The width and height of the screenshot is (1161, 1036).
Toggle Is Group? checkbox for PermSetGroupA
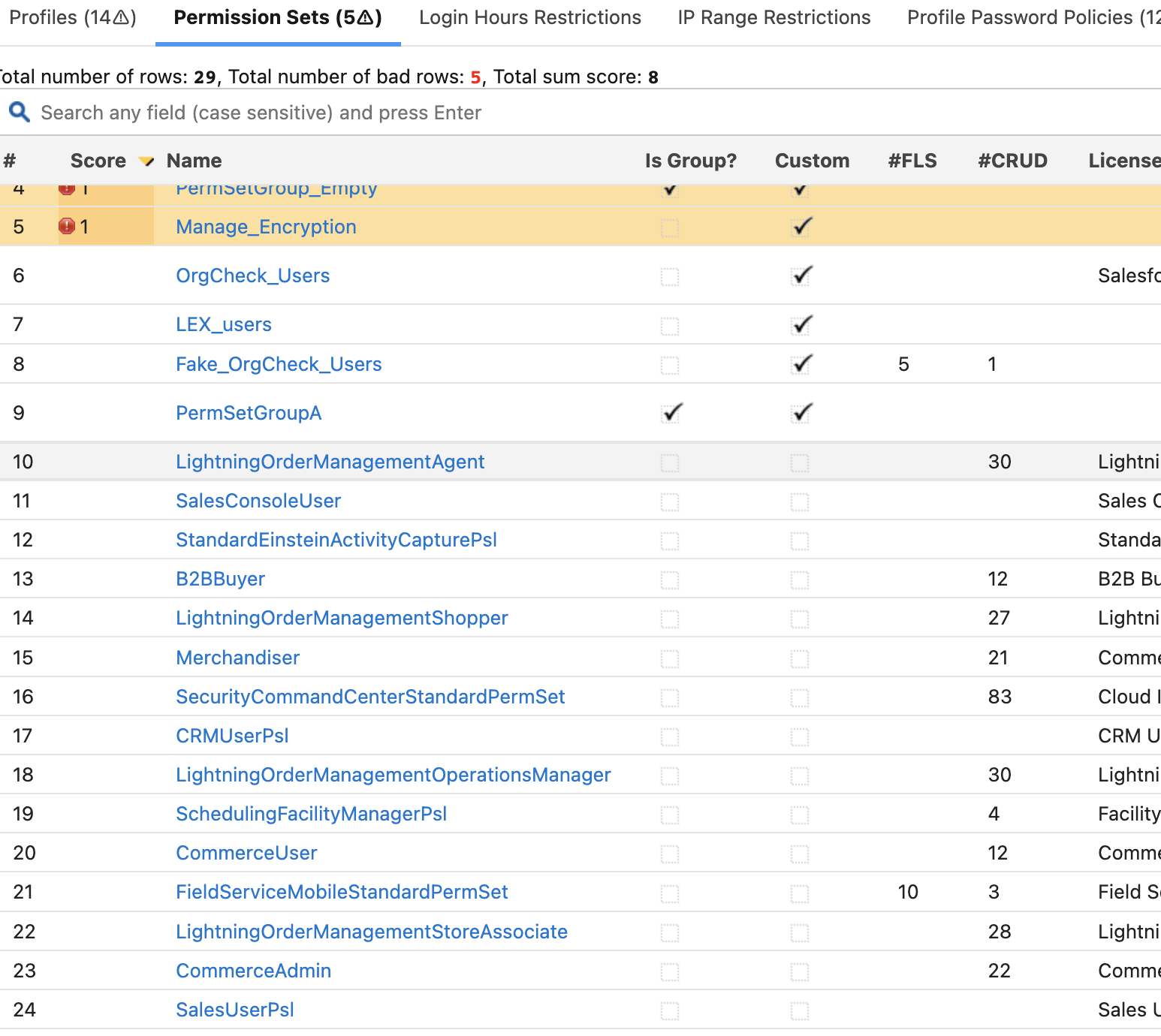(671, 412)
